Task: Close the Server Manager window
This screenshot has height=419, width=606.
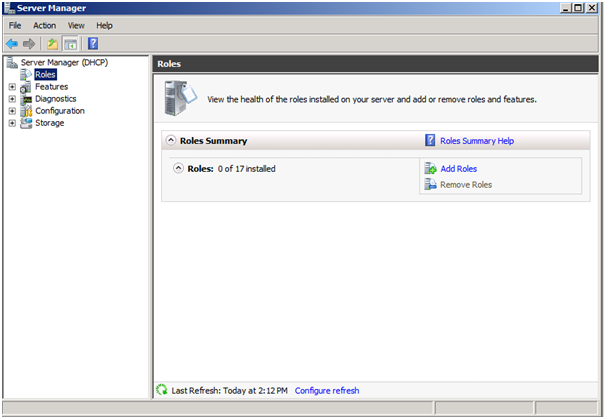Action: (592, 8)
